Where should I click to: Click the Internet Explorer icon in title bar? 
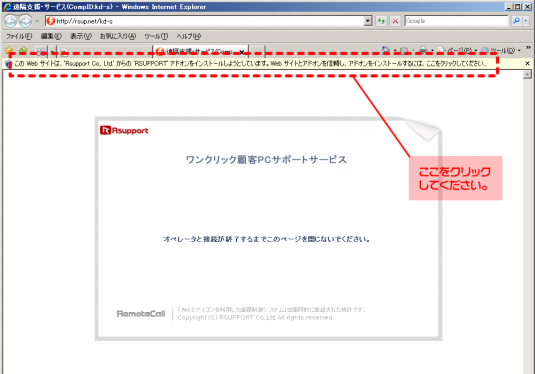point(7,6)
